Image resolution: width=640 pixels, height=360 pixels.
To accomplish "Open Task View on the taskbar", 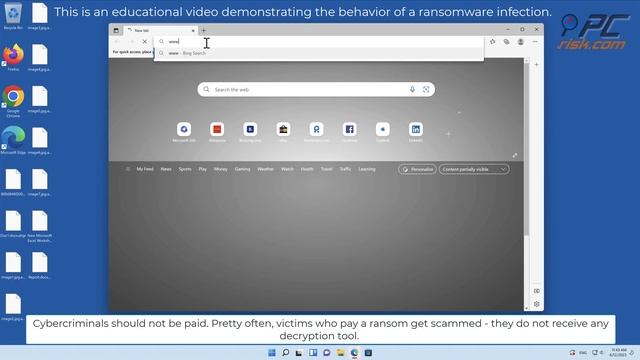I will (299, 353).
